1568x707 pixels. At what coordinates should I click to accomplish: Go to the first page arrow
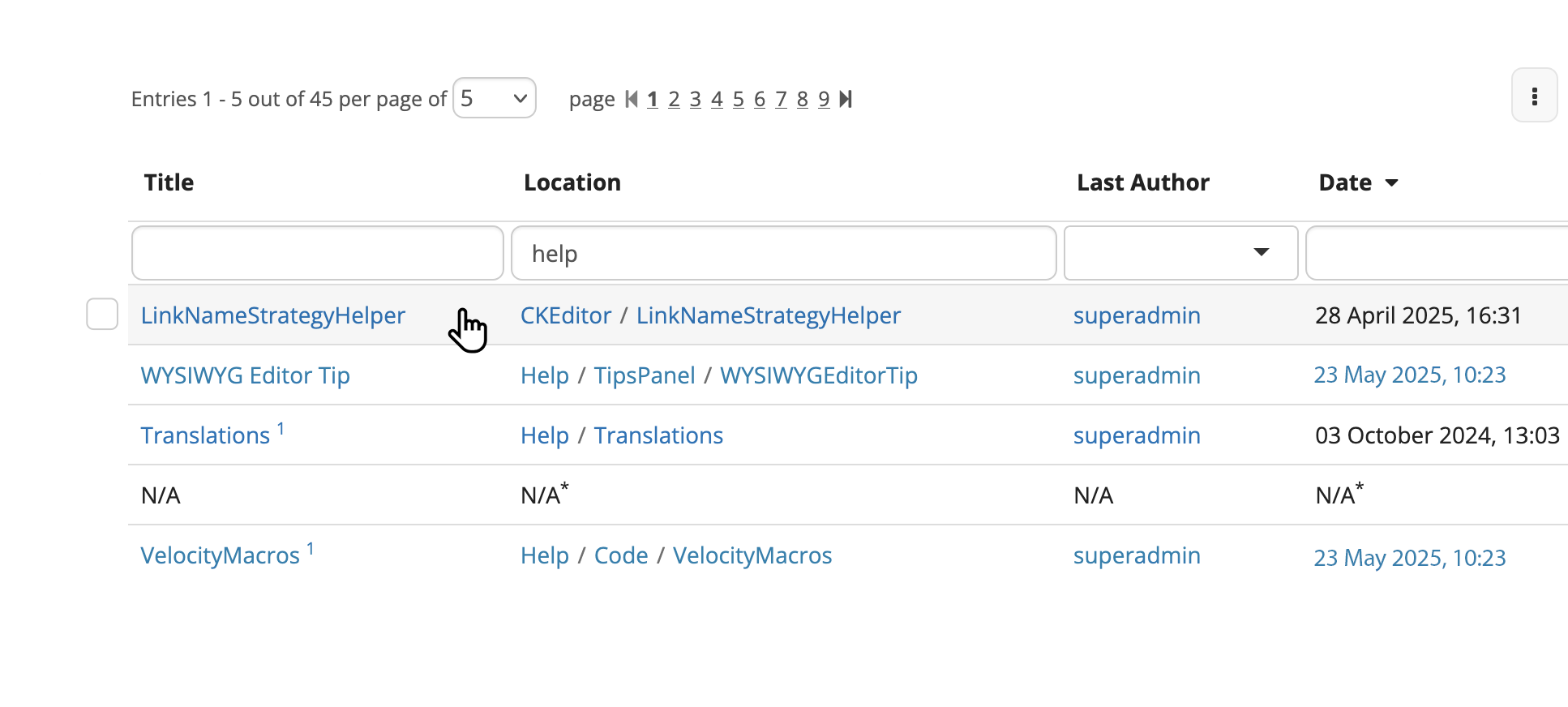coord(632,99)
